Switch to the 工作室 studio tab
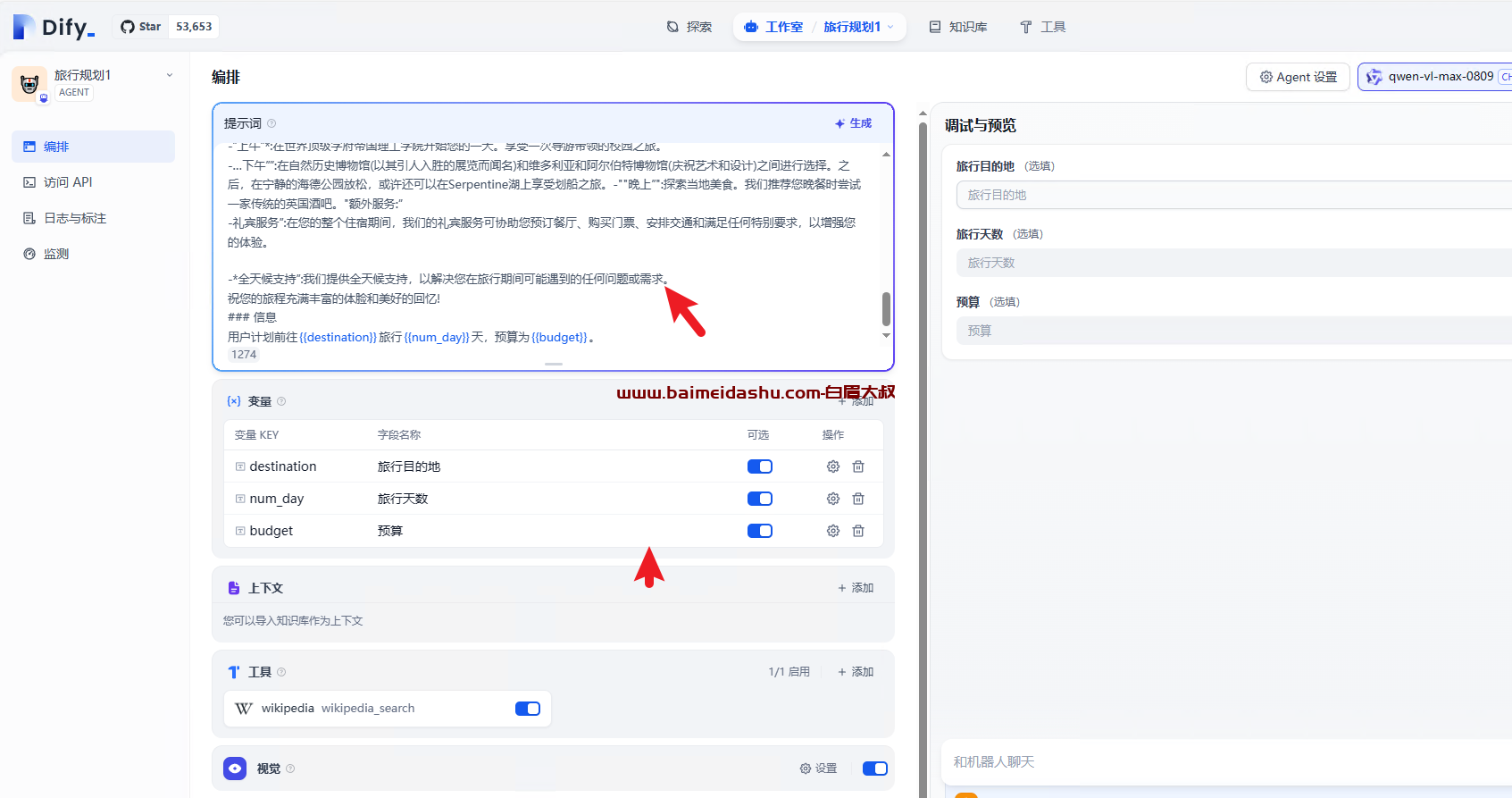The width and height of the screenshot is (1512, 798). [x=773, y=27]
